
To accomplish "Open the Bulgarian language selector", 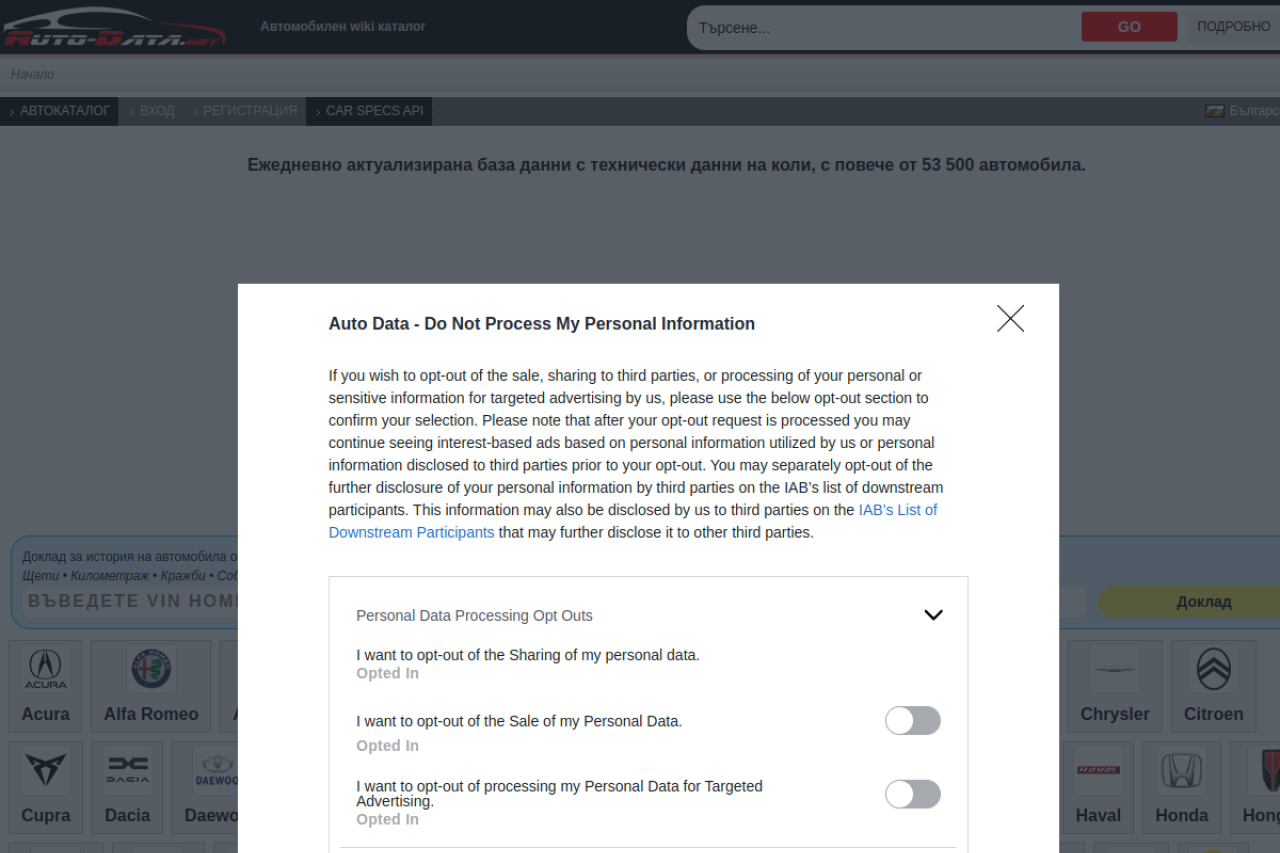I will (1242, 111).
